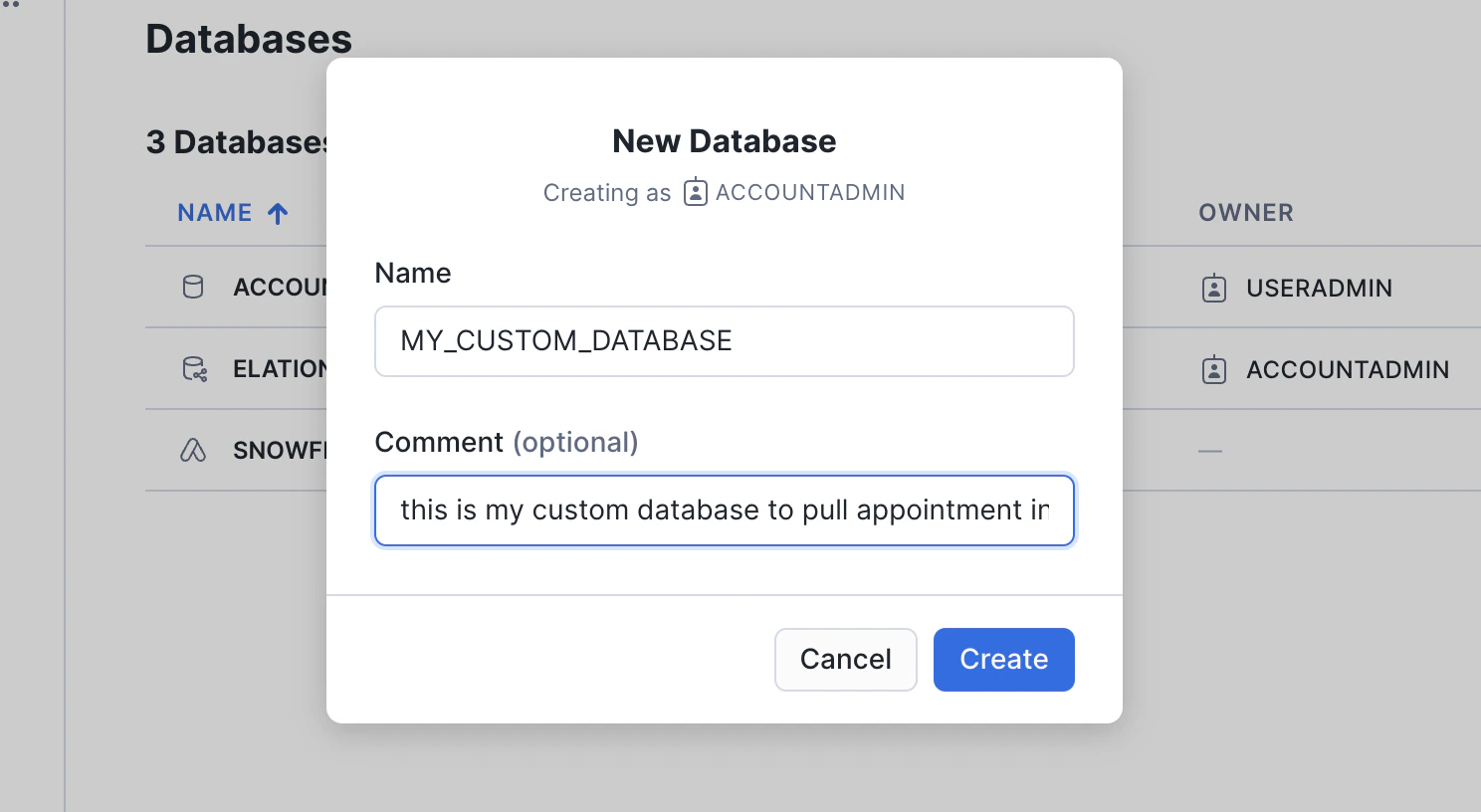This screenshot has height=812, width=1481.
Task: Click the shared database icon beside ELATION
Action: (x=194, y=369)
